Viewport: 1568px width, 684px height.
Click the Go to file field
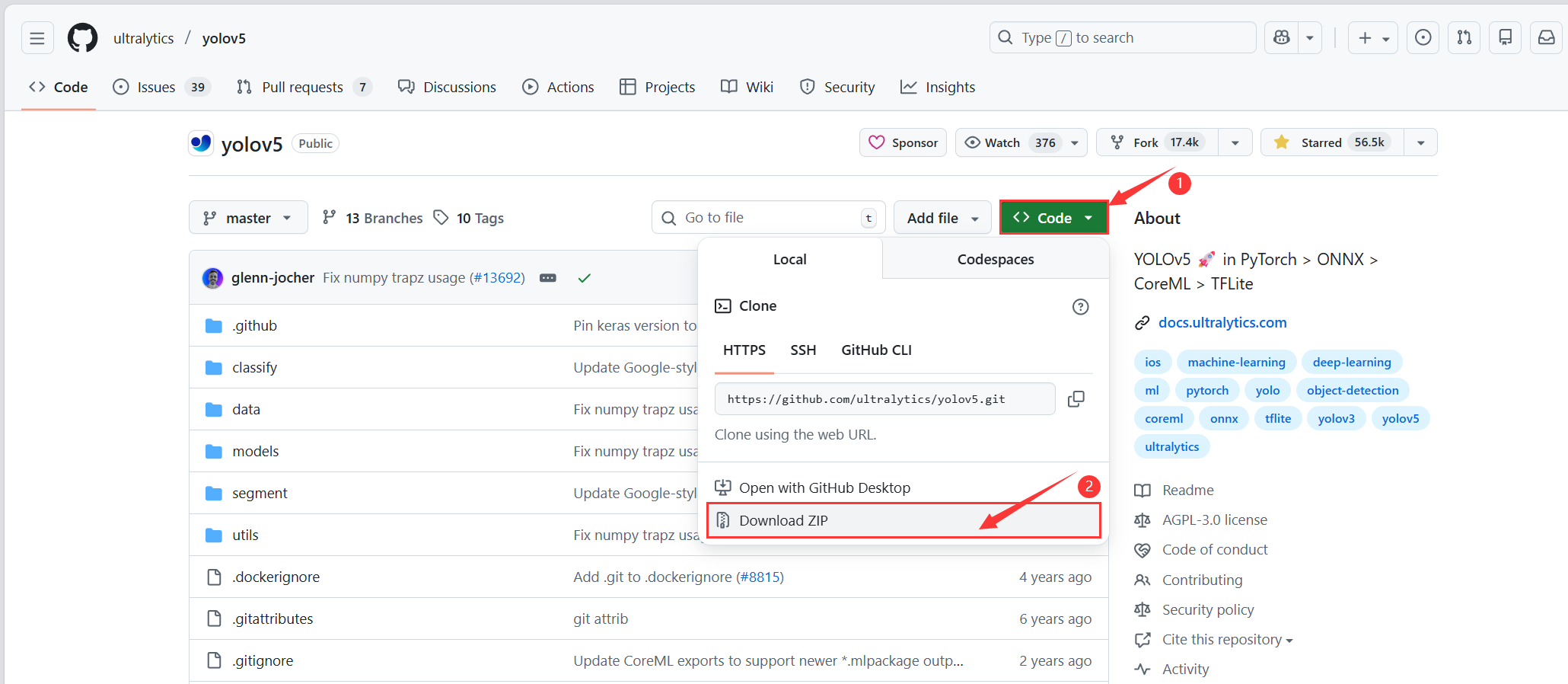click(x=769, y=218)
